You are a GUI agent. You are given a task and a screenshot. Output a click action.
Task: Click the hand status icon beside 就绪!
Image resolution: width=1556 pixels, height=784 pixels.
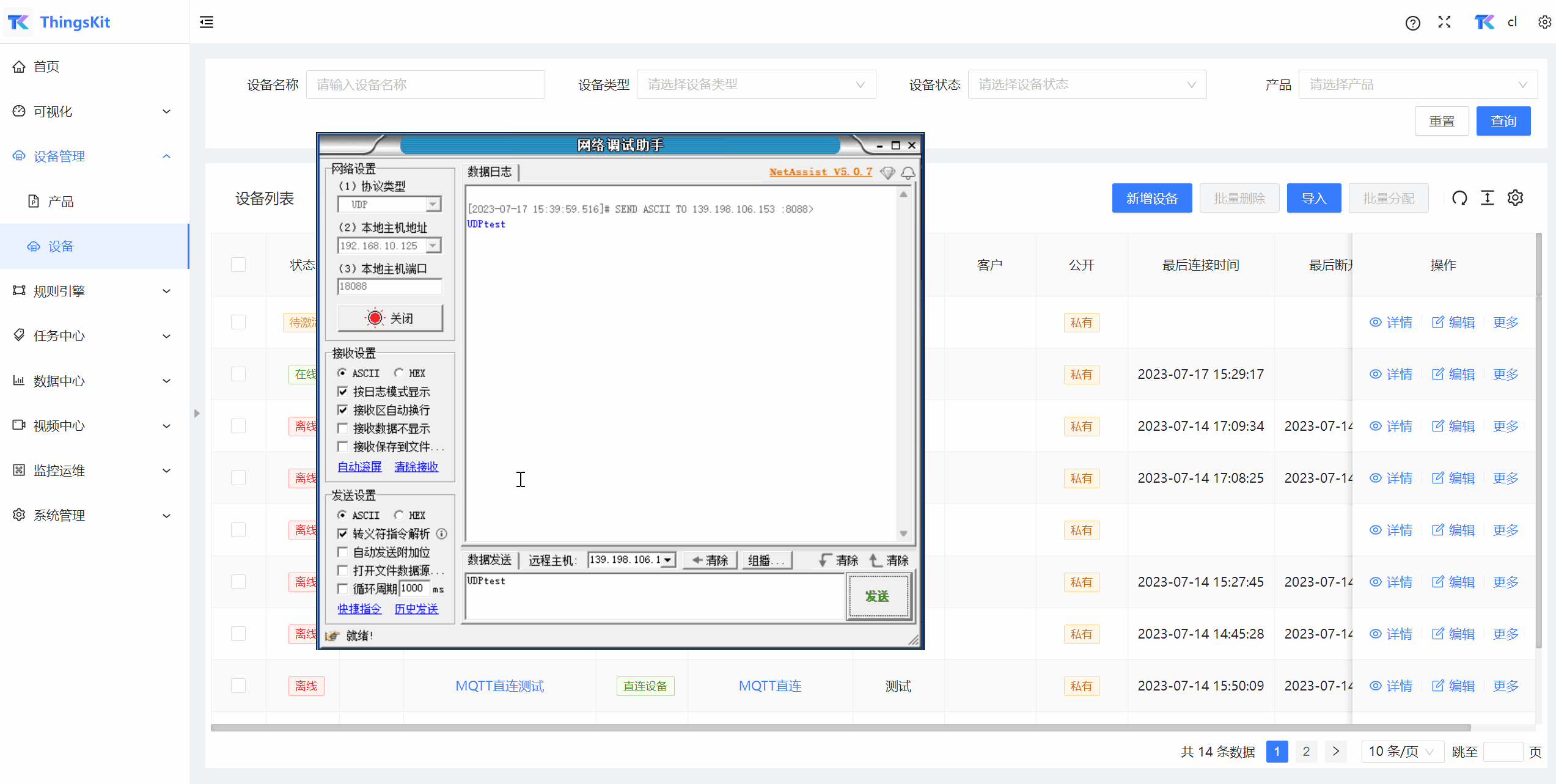tap(332, 636)
